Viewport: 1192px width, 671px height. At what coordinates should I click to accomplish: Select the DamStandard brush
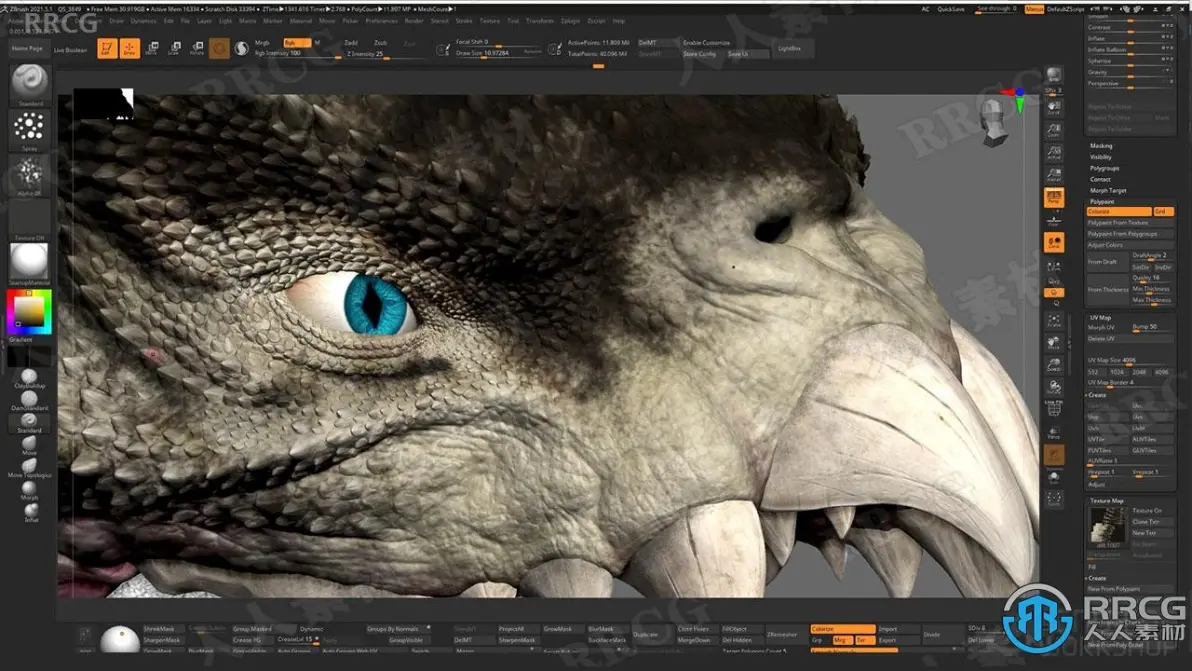pos(29,400)
